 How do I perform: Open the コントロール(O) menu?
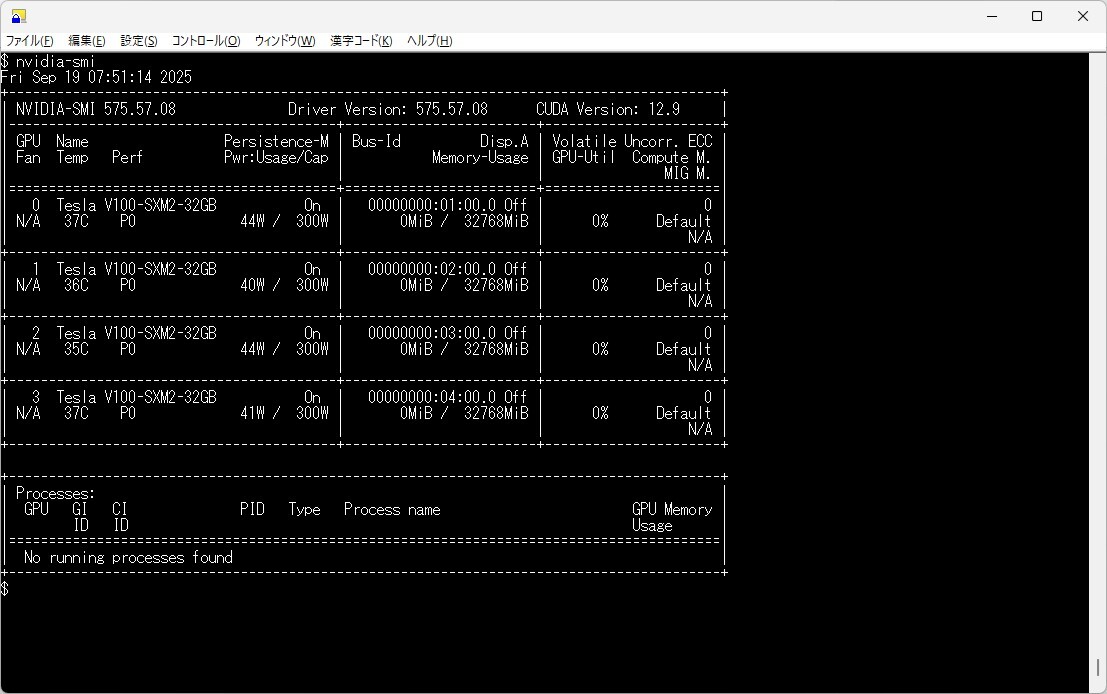[x=206, y=41]
